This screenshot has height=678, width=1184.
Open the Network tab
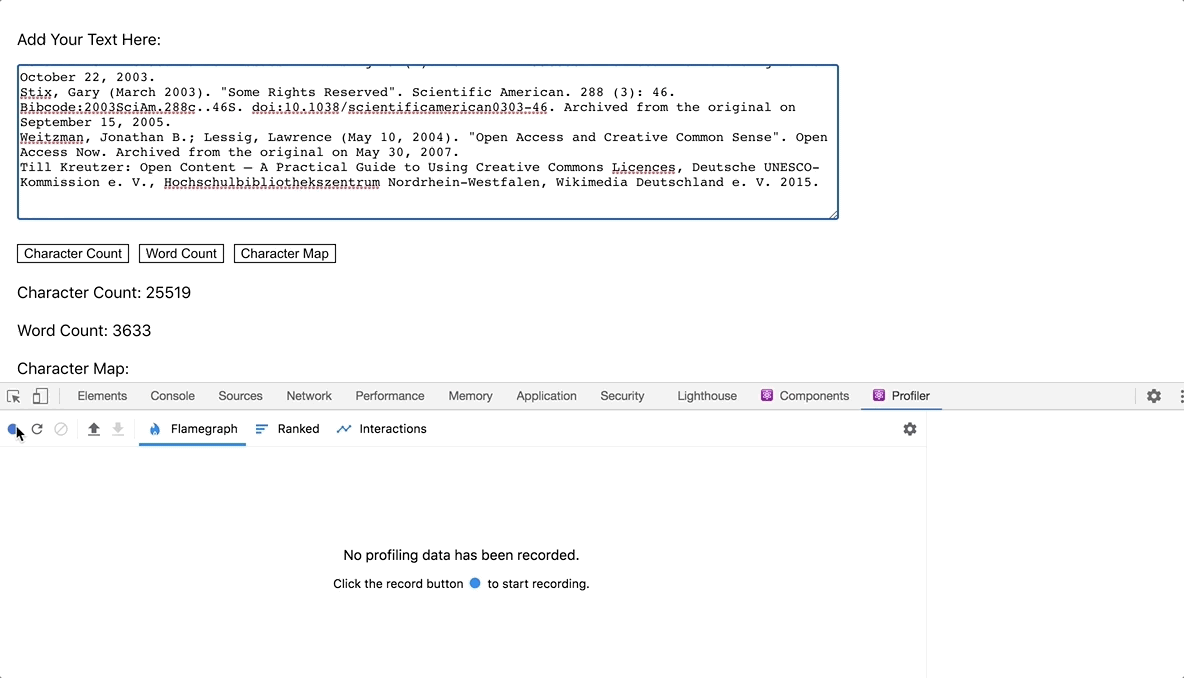309,396
